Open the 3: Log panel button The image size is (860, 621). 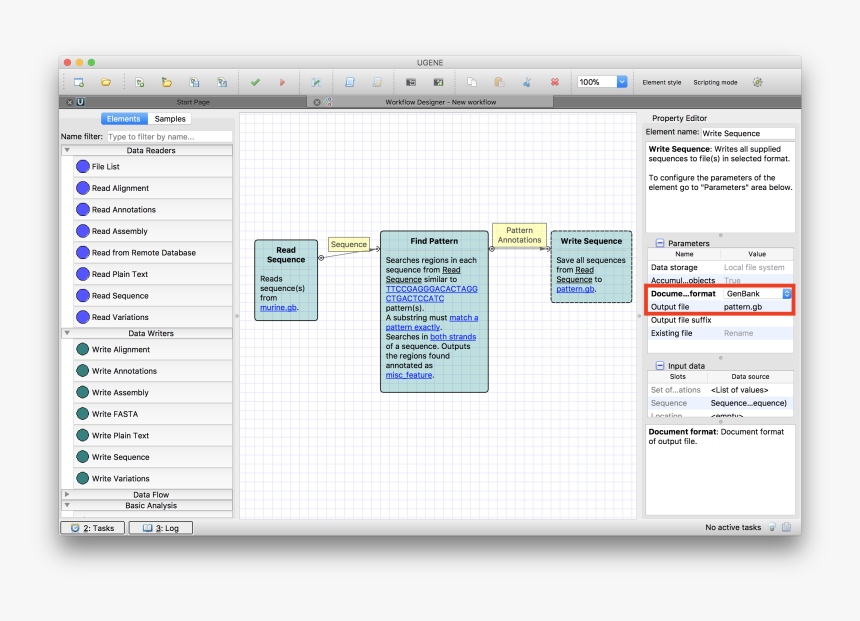[x=161, y=528]
